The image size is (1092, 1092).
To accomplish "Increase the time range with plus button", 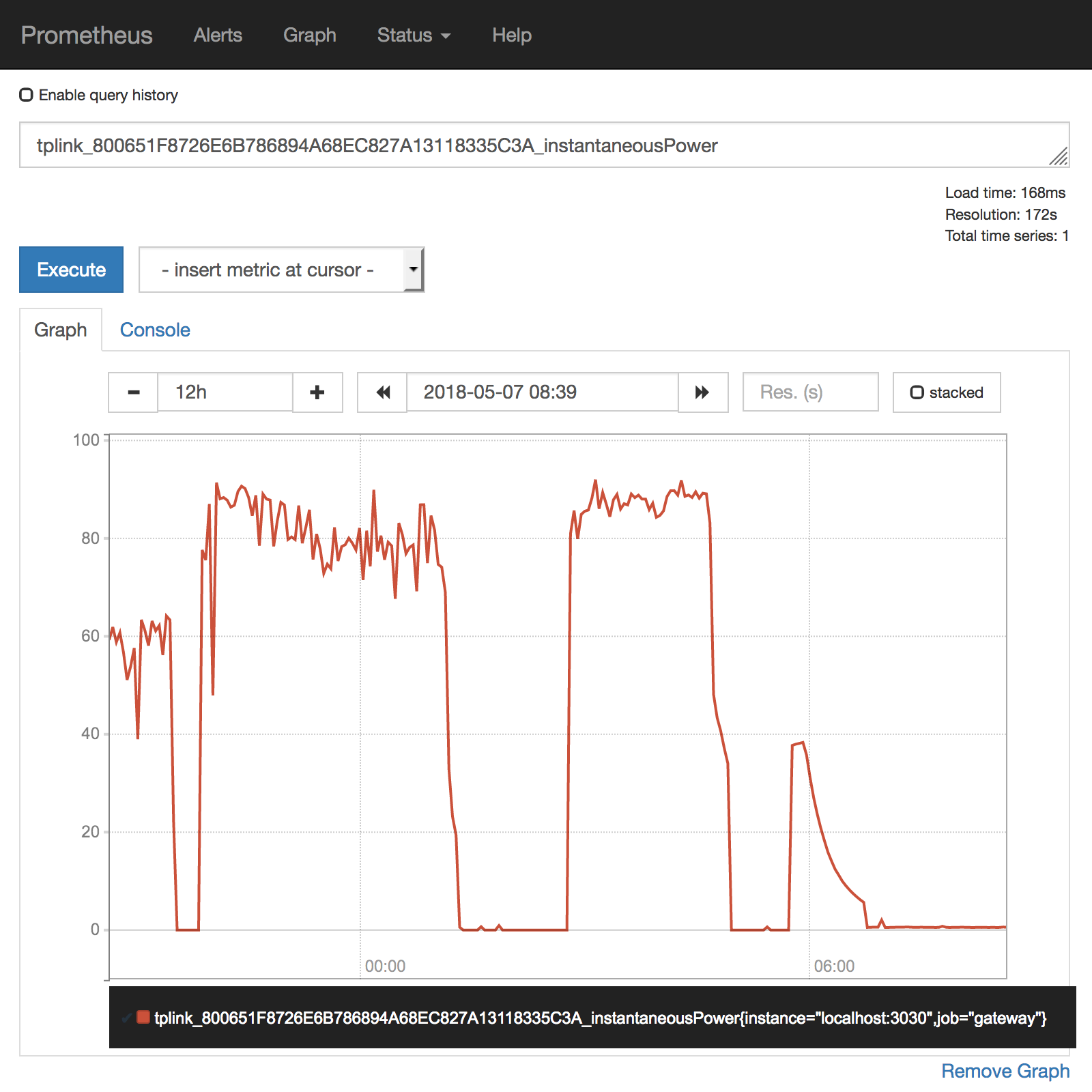I will pyautogui.click(x=317, y=392).
